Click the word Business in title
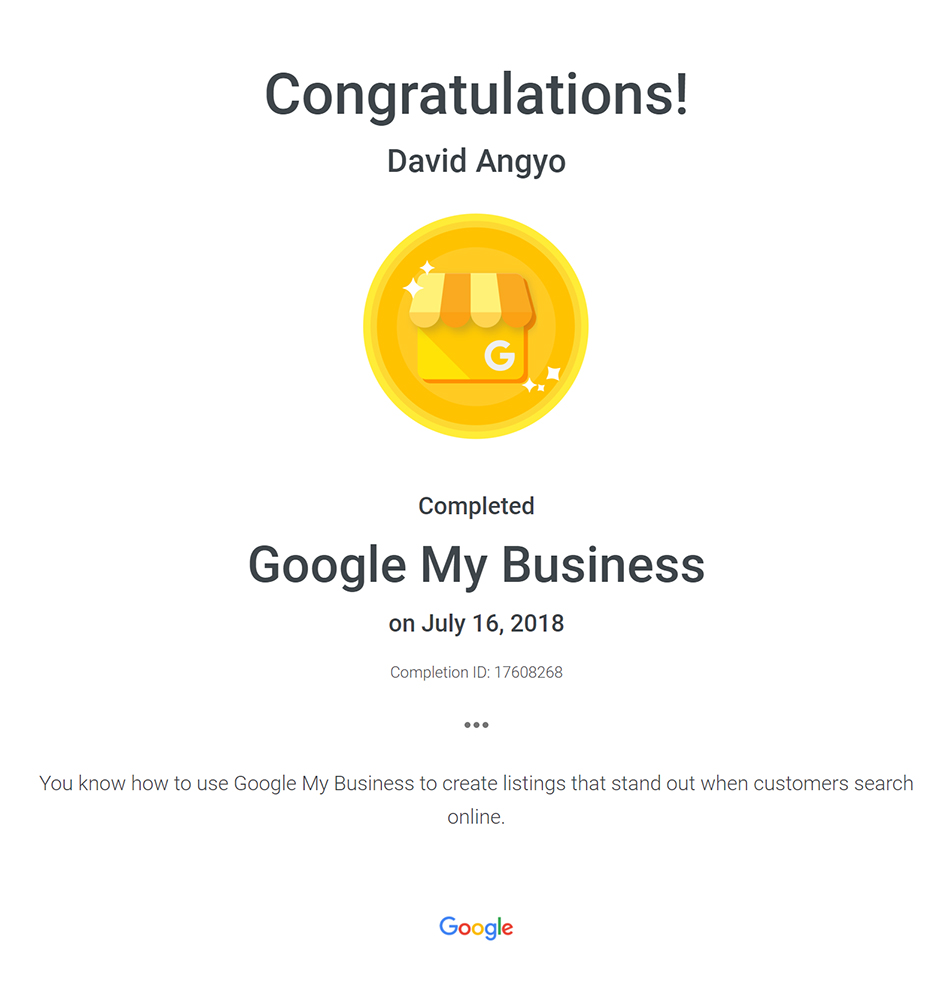Viewport: 950px width, 1000px height. 603,565
